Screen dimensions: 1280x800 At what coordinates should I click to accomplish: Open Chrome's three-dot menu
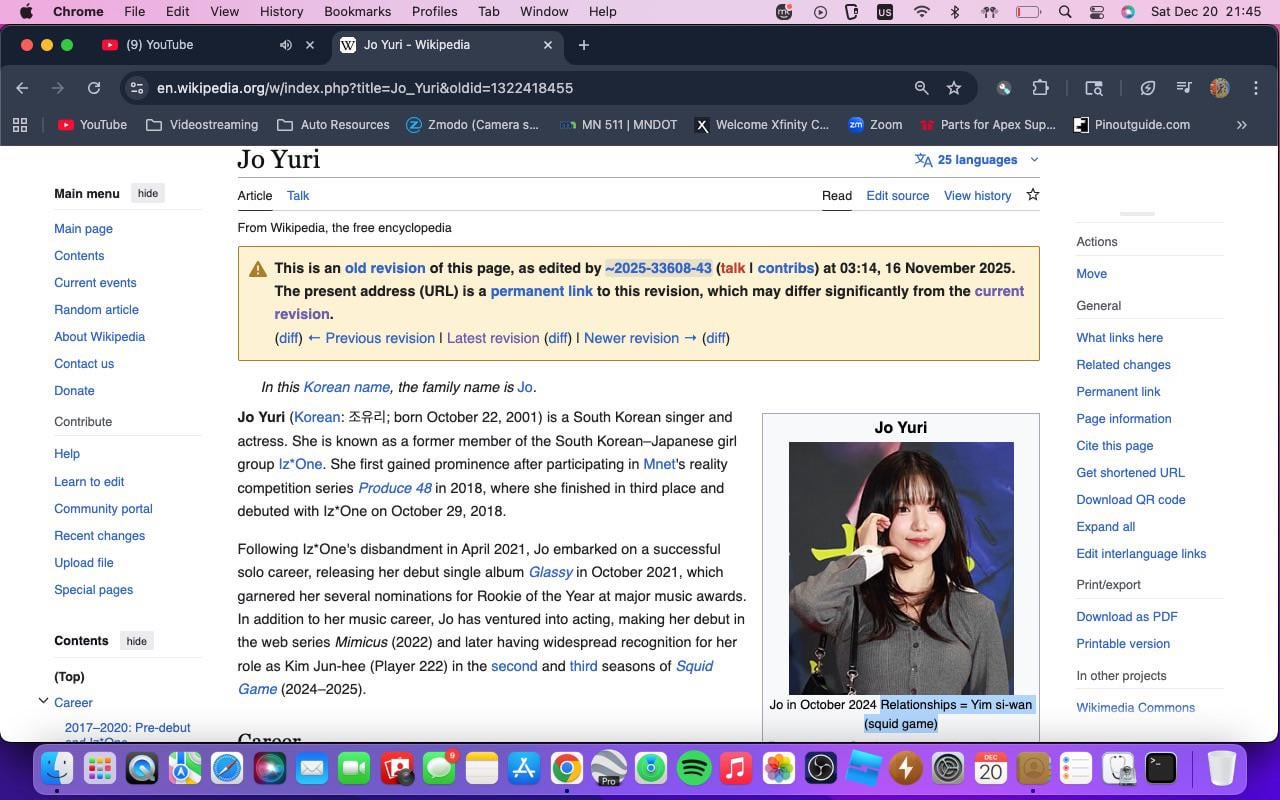(x=1256, y=88)
